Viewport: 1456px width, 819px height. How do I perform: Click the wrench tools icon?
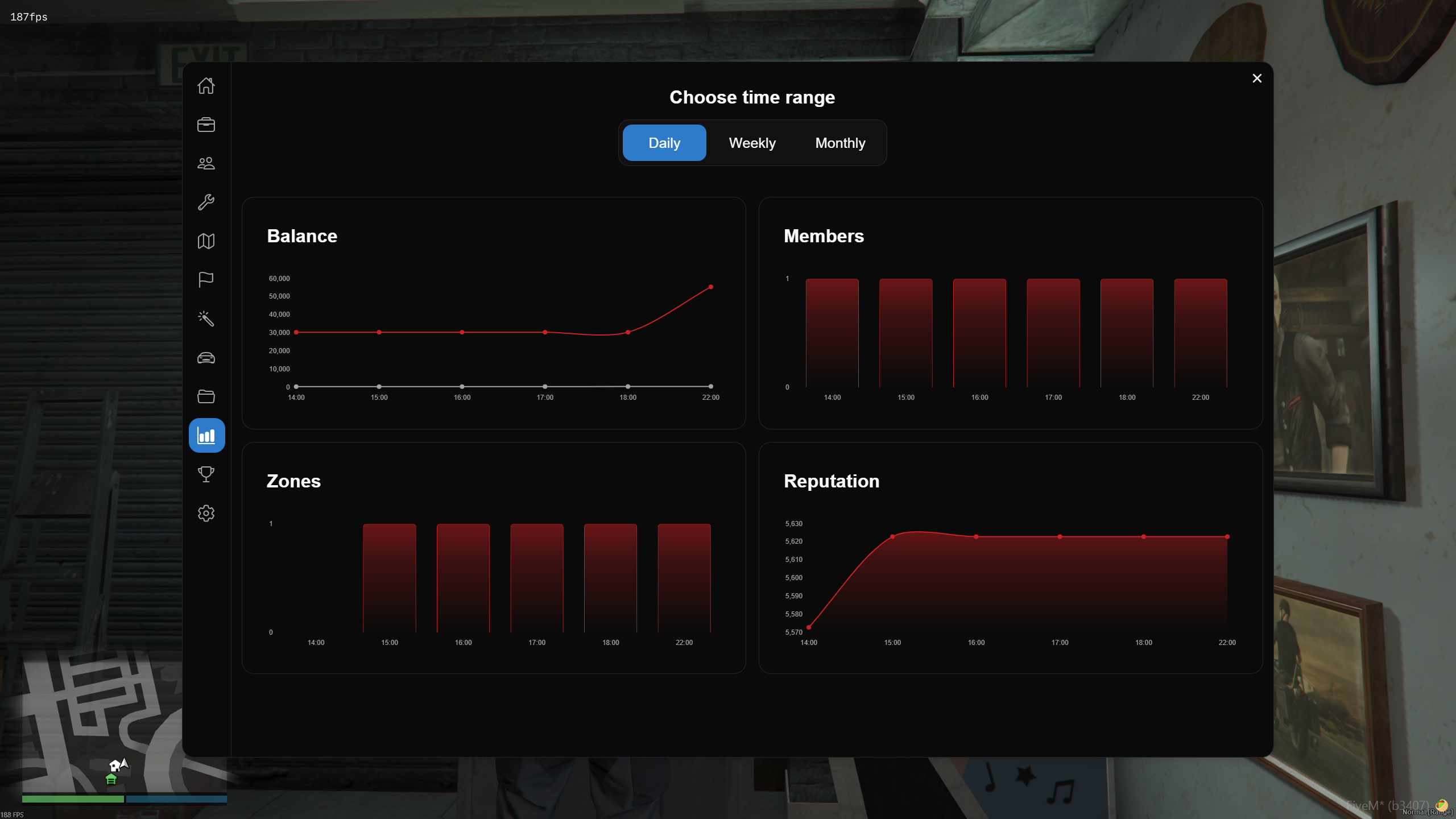(x=206, y=202)
